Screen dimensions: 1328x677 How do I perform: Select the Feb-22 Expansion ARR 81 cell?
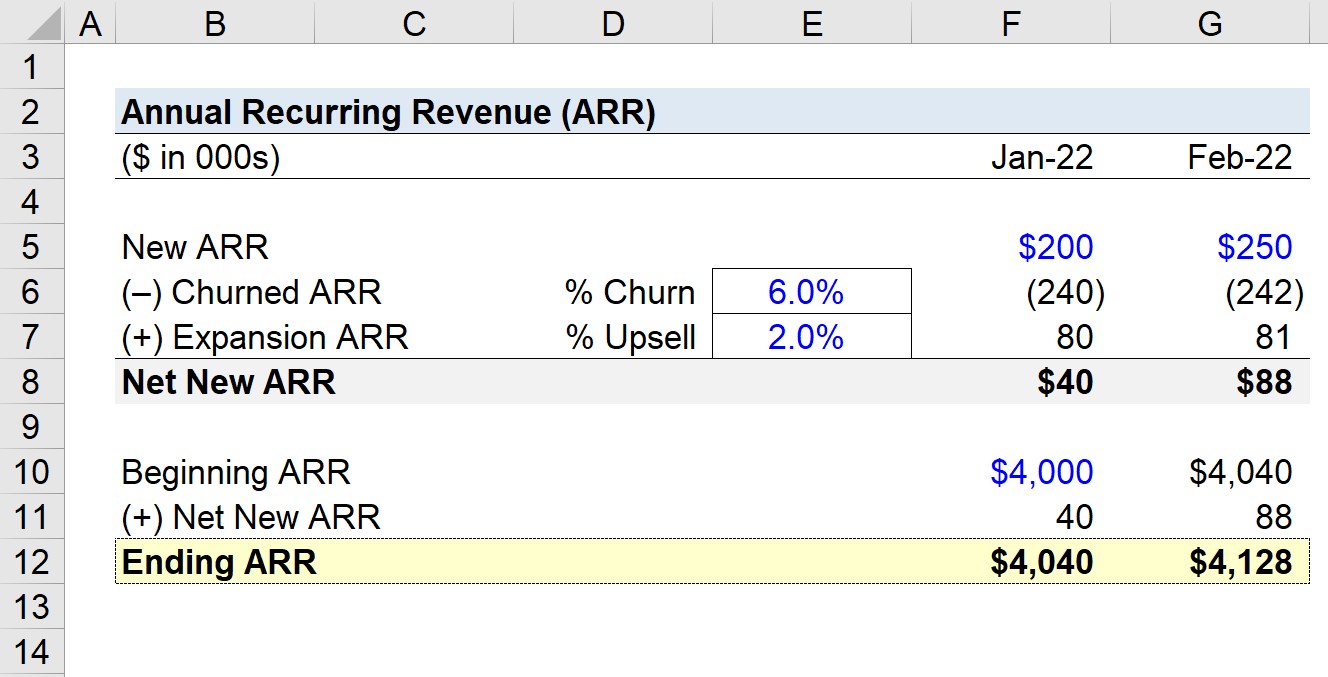point(1210,336)
